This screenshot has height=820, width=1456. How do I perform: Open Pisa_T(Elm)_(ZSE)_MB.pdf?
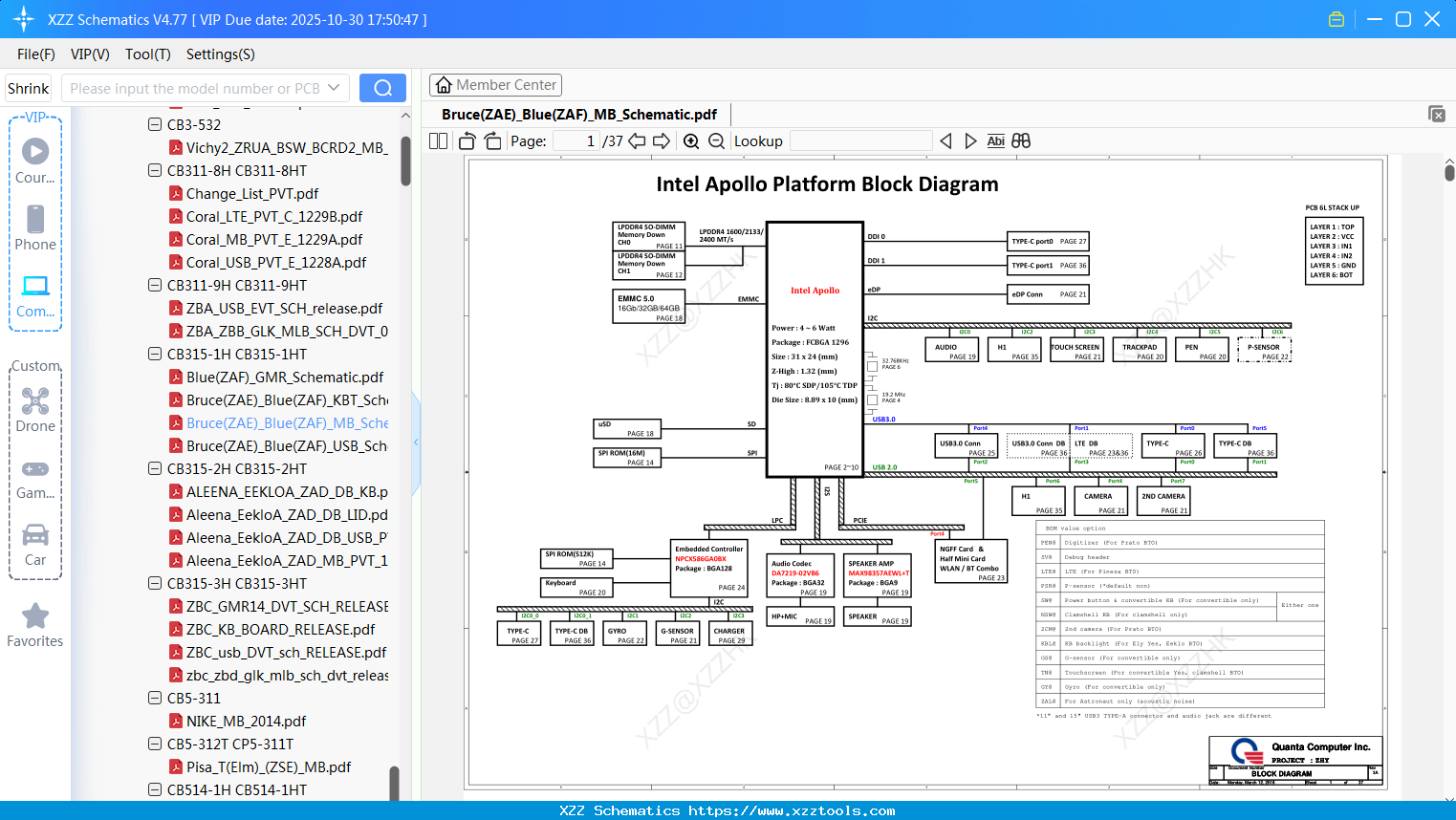(x=269, y=766)
